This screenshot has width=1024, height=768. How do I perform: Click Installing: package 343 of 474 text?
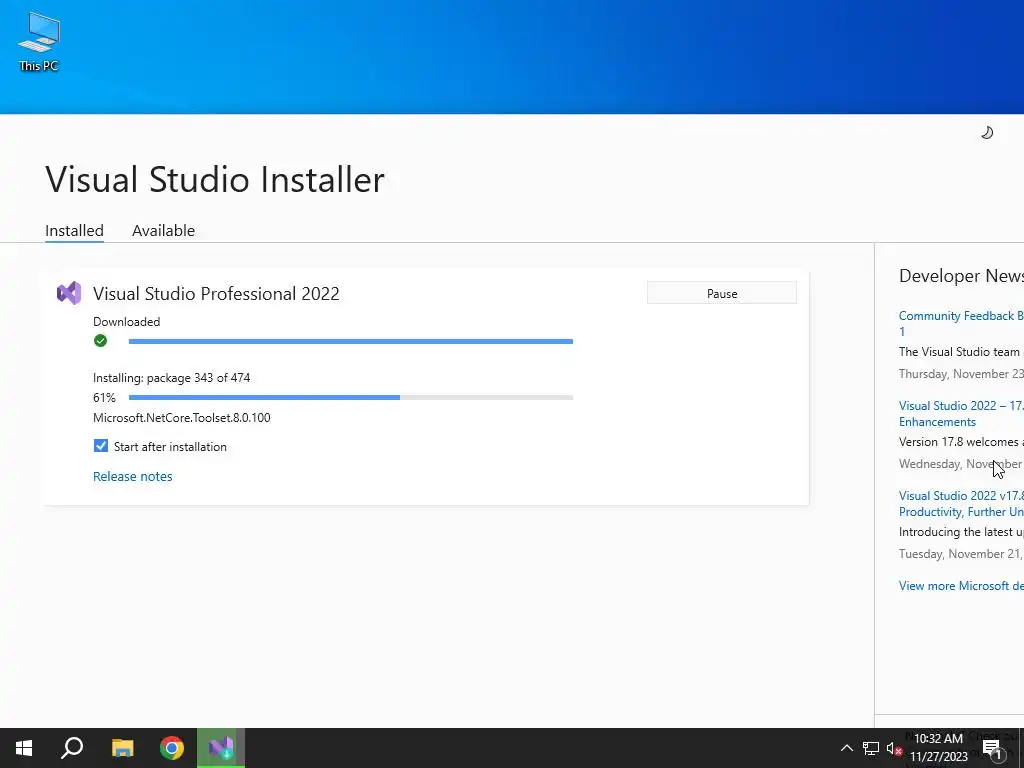(172, 377)
